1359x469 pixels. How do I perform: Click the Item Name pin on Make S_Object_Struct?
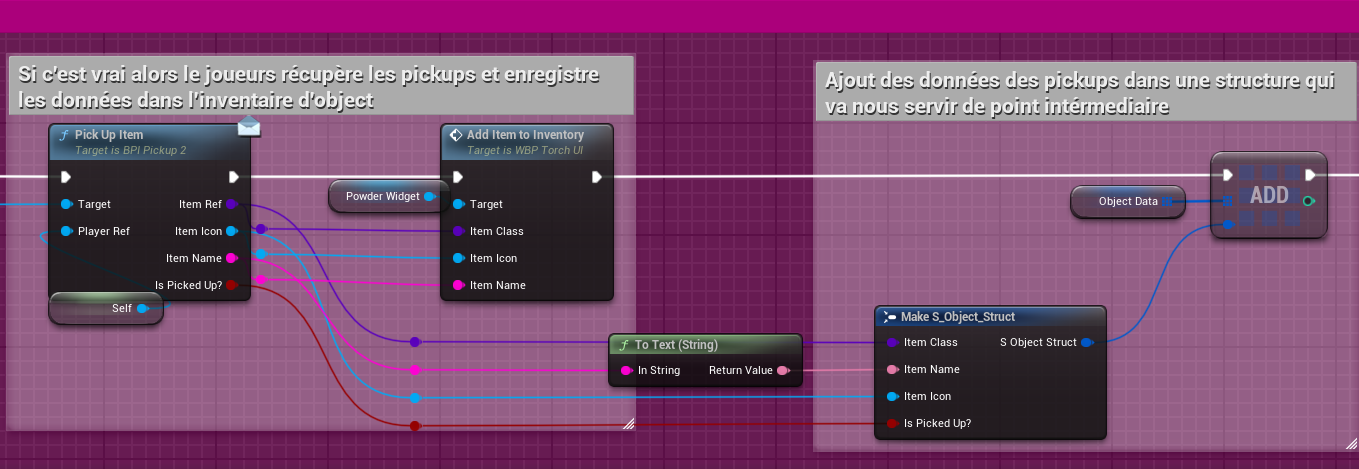[x=892, y=369]
